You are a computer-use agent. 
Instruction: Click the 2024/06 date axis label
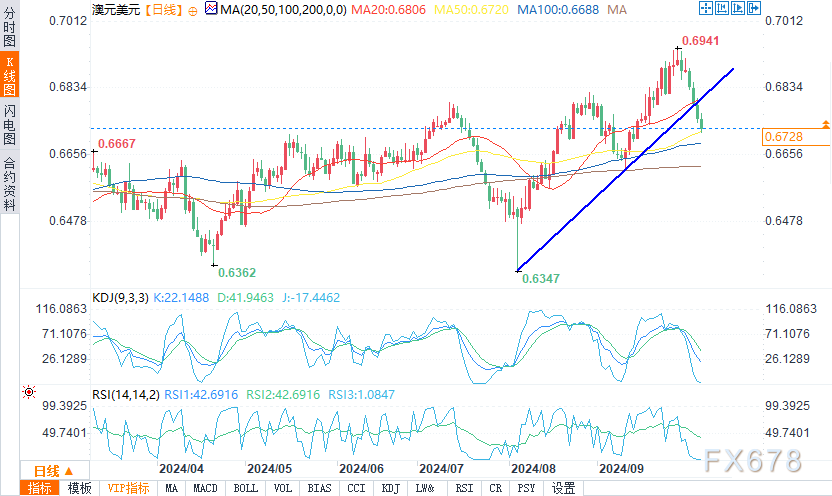[x=361, y=468]
